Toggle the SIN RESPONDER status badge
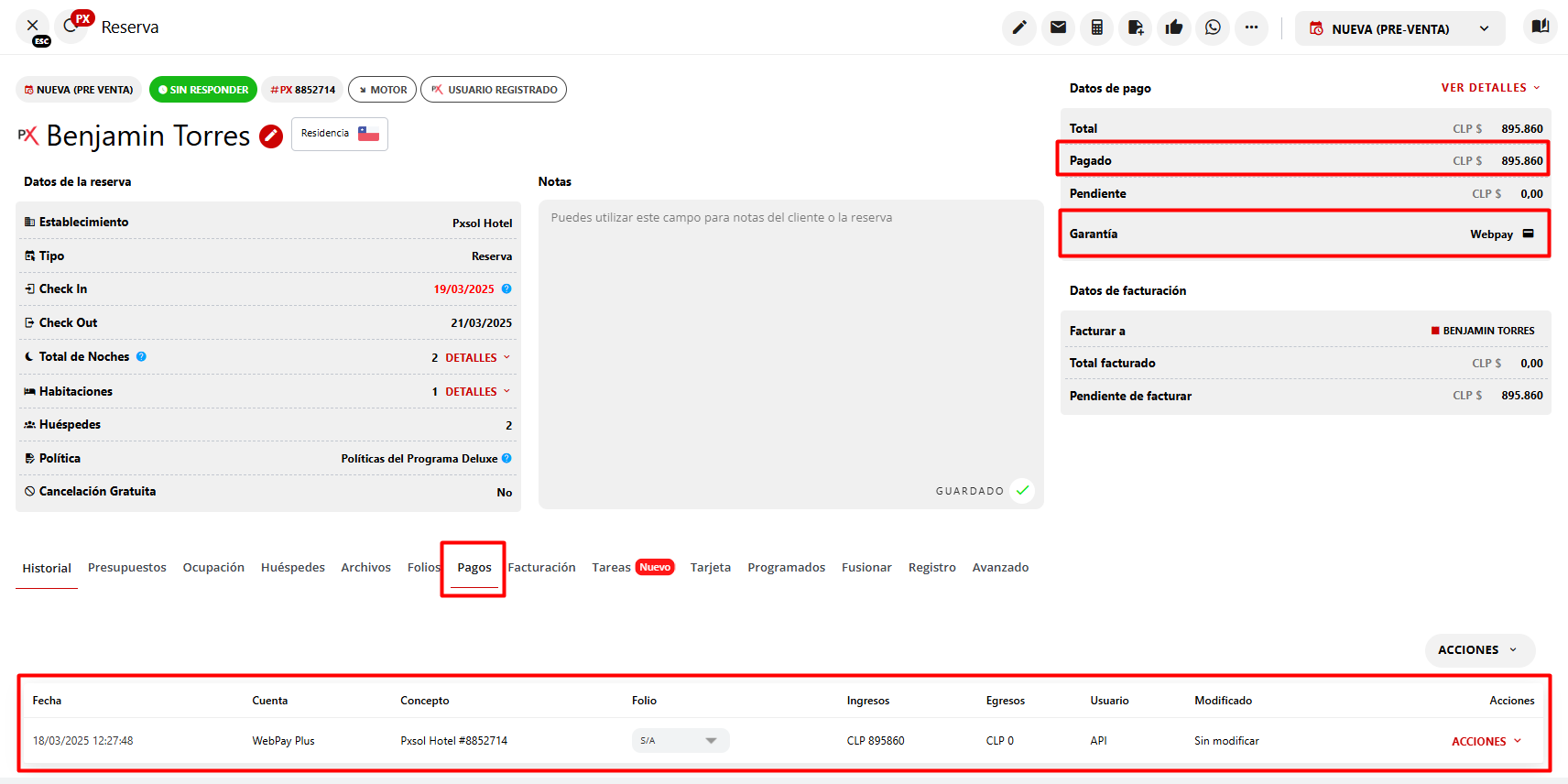The image size is (1568, 784). click(203, 90)
